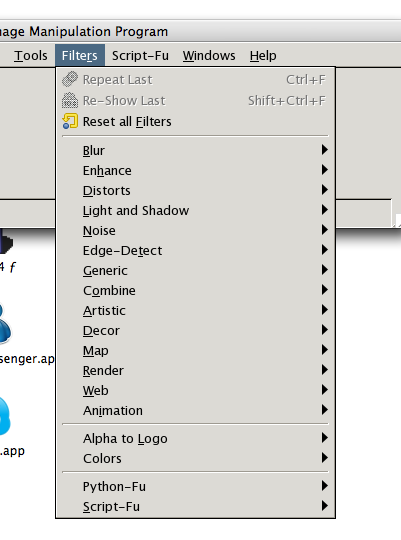This screenshot has height=540, width=401.
Task: Choose Edge-Detect from the Filters menu
Action: point(195,250)
